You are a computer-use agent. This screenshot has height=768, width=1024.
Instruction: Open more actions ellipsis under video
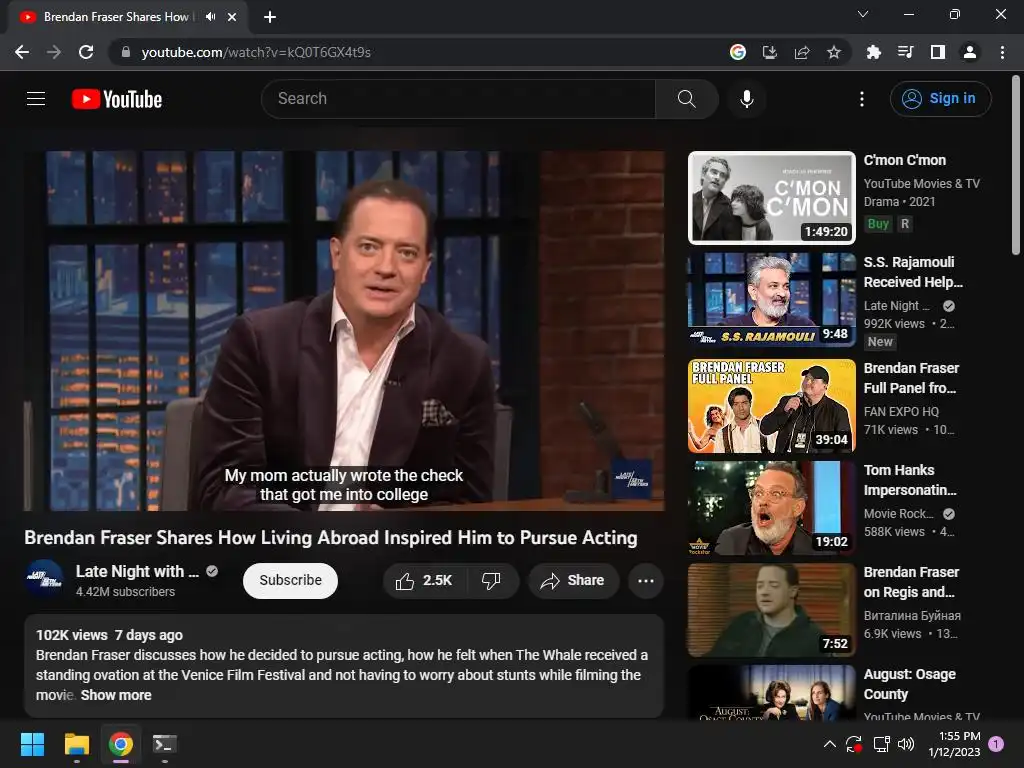click(x=646, y=581)
